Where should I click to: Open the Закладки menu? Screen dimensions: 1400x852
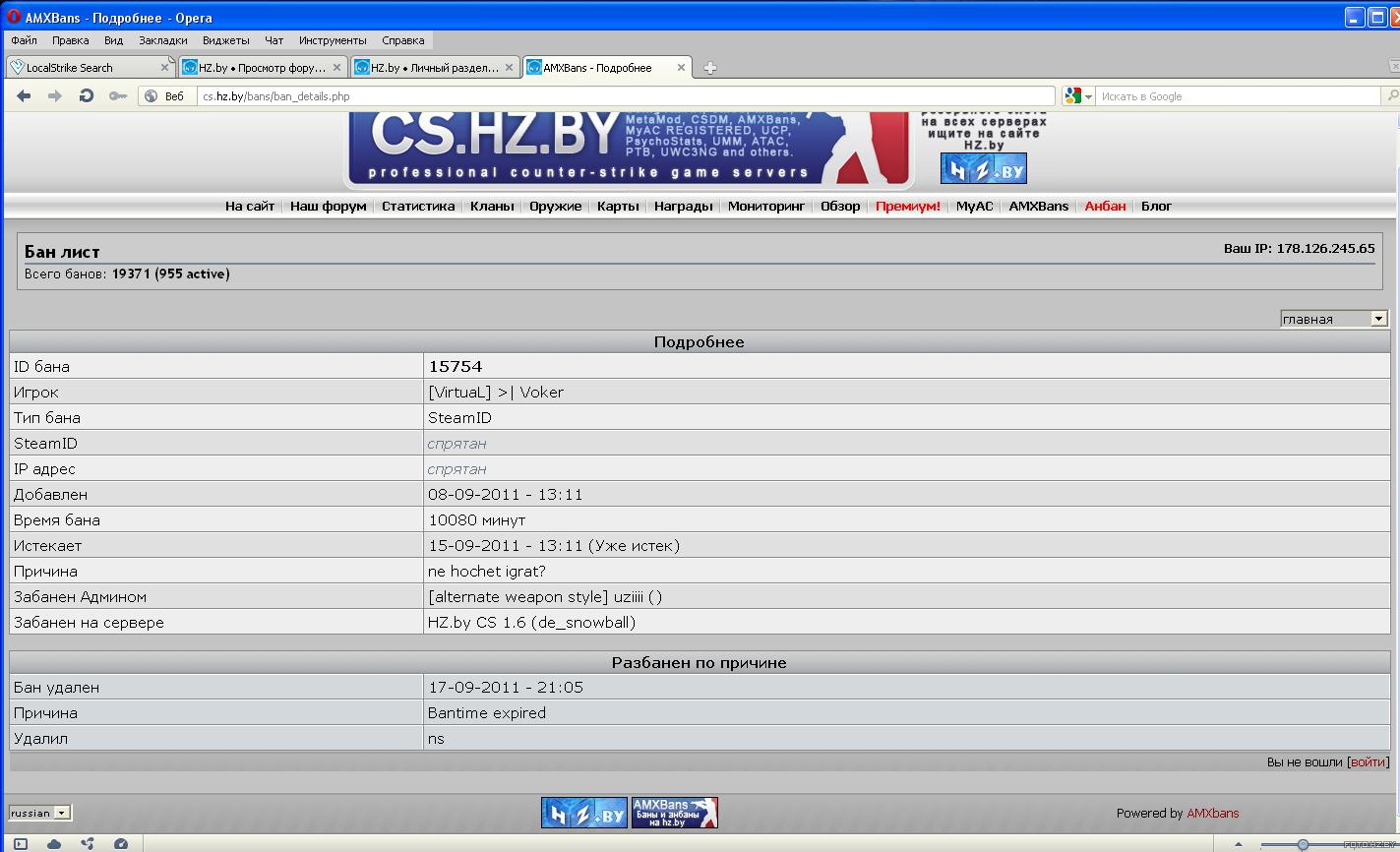(x=162, y=40)
